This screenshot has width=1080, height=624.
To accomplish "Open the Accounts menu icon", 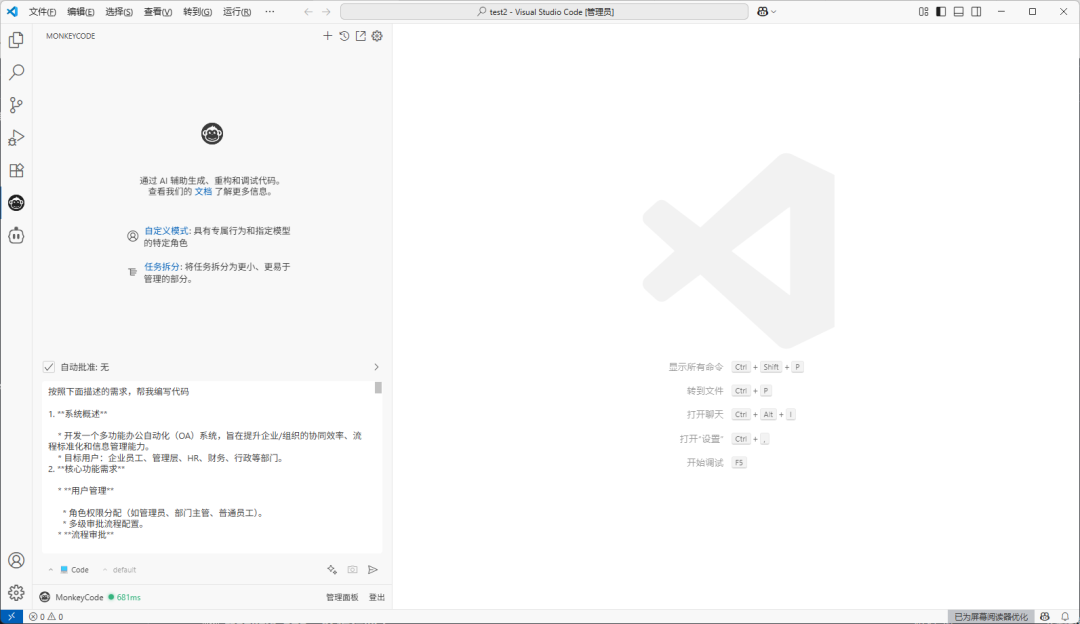I will click(x=17, y=561).
